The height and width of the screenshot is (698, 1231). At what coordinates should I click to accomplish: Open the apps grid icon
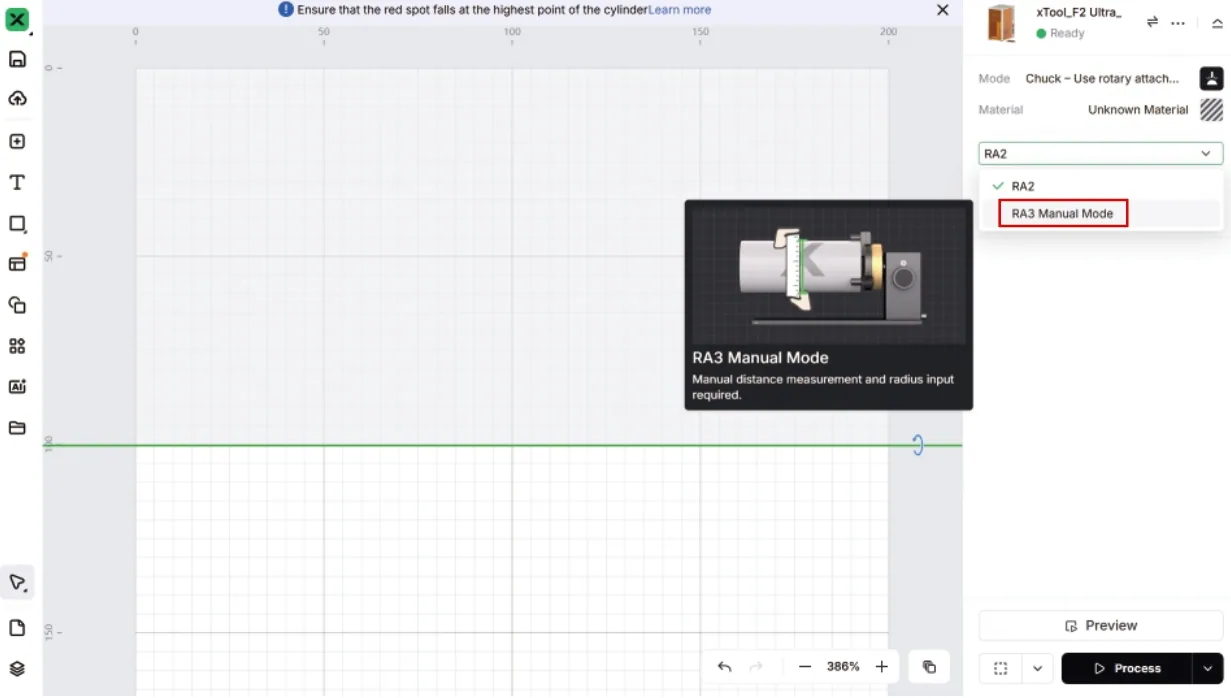coord(17,346)
